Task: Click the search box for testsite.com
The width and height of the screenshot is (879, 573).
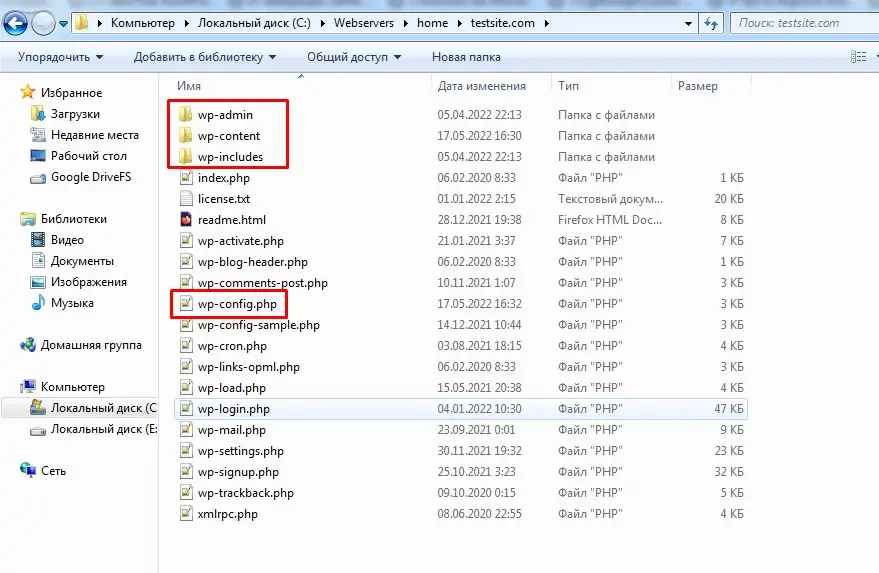Action: click(805, 23)
